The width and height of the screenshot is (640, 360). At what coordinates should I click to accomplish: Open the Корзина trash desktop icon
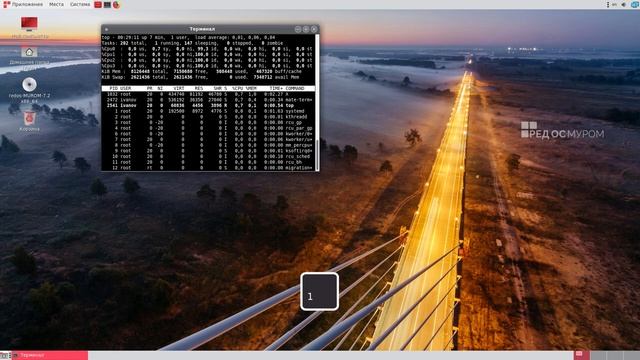pyautogui.click(x=29, y=121)
